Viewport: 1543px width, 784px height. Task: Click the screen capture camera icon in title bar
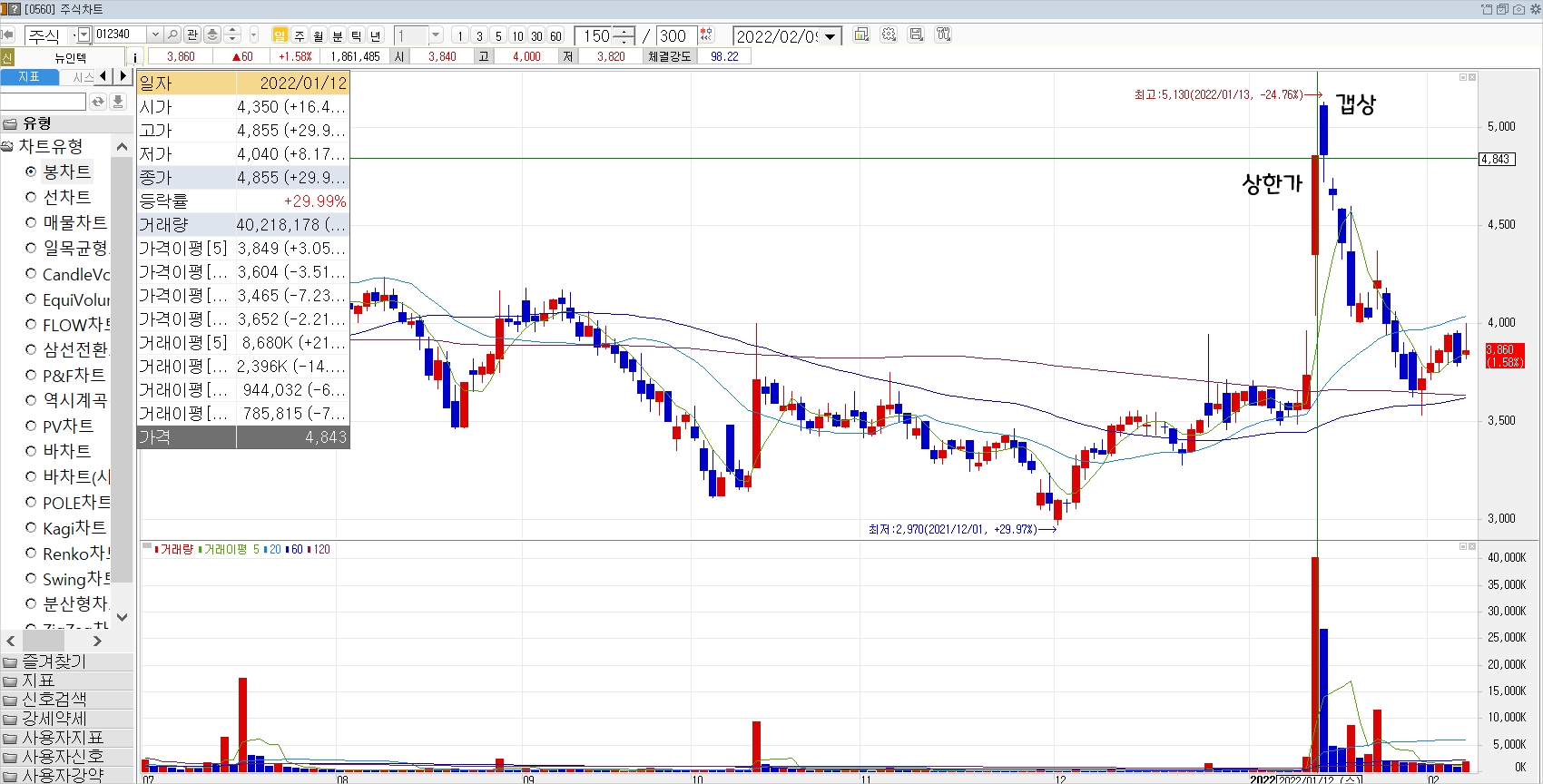[1518, 9]
